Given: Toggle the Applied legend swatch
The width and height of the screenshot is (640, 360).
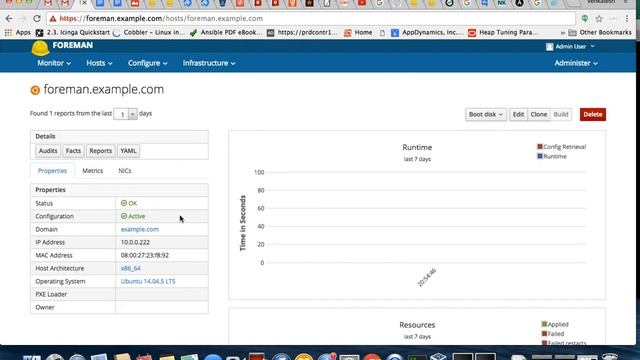Looking at the screenshot, I should point(544,324).
